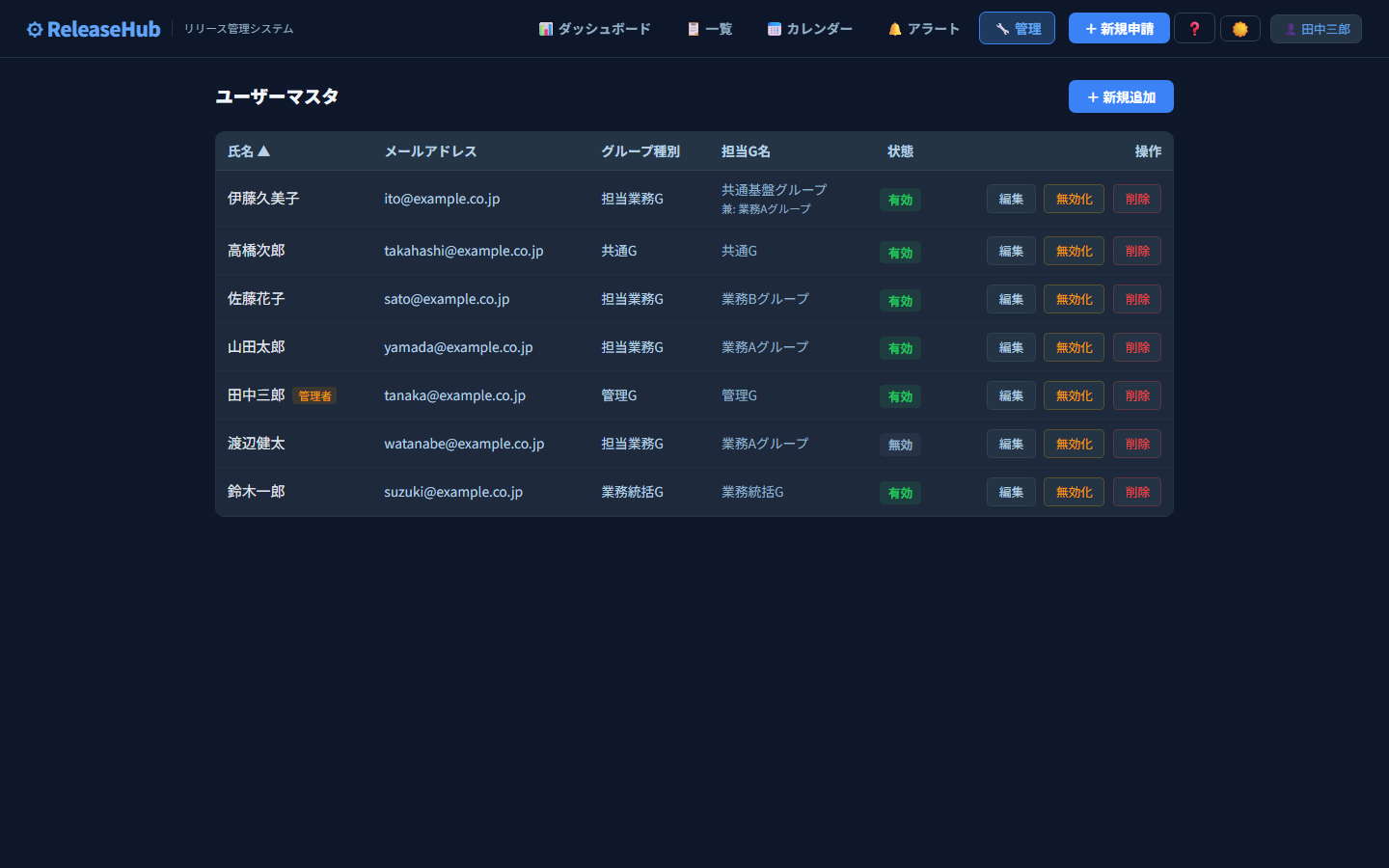Delete user 山田太郎
The width and height of the screenshot is (1389, 868).
click(x=1137, y=347)
